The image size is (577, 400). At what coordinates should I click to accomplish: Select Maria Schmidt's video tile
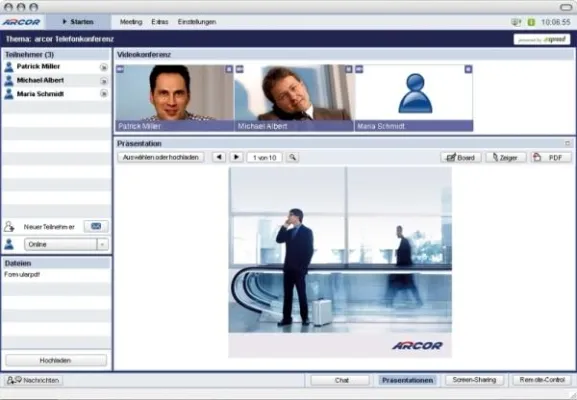tap(414, 98)
